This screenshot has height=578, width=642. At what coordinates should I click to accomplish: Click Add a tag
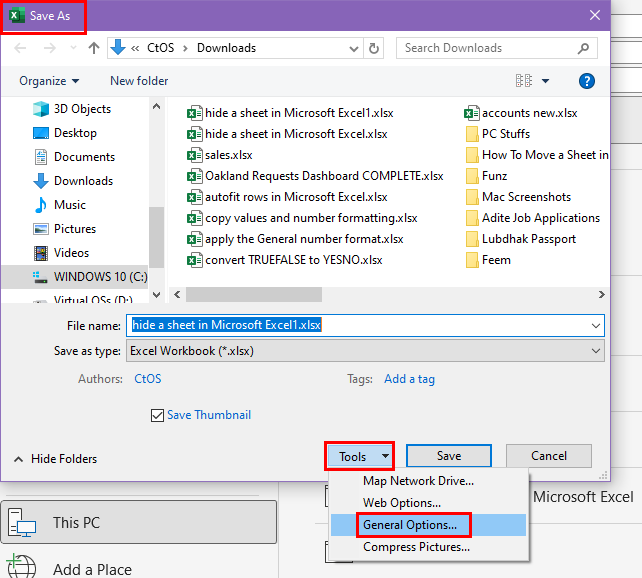pos(409,379)
